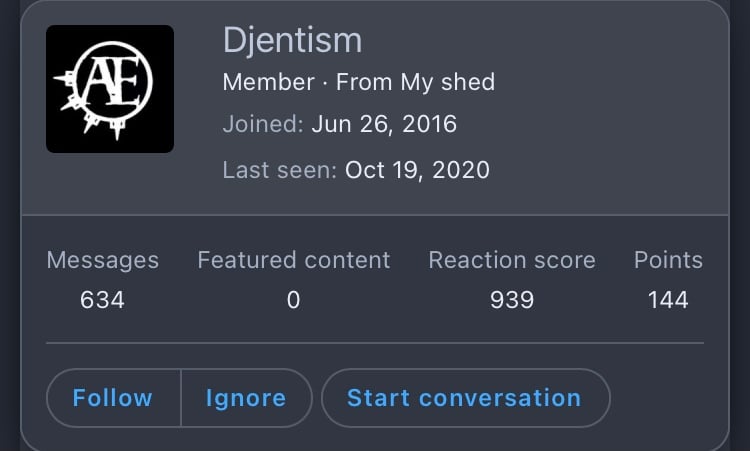Click the Joined label
This screenshot has width=750, height=451.
(263, 124)
